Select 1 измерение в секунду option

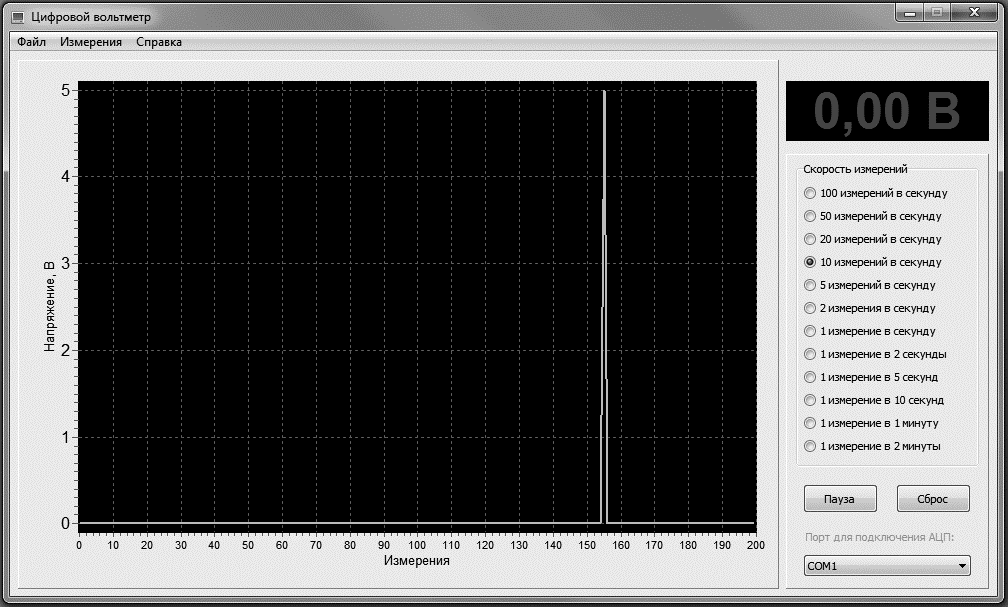click(870, 331)
